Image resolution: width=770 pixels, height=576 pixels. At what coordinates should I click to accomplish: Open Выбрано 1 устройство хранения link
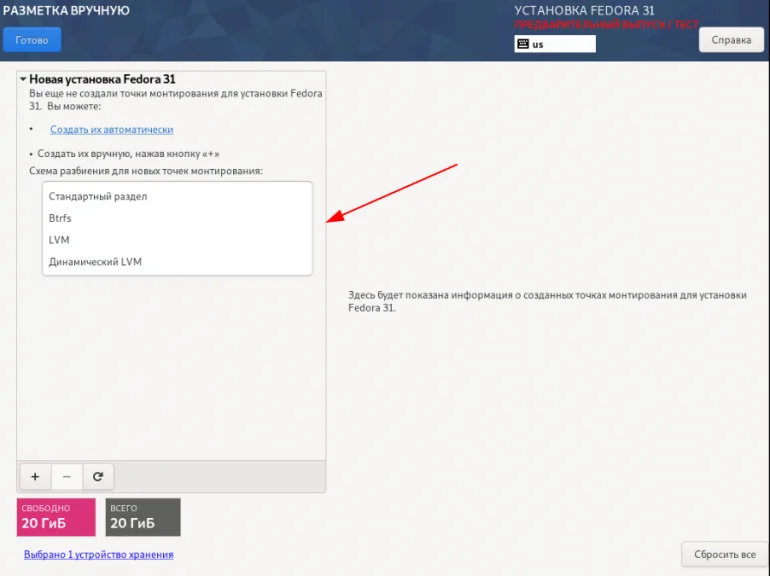click(99, 554)
